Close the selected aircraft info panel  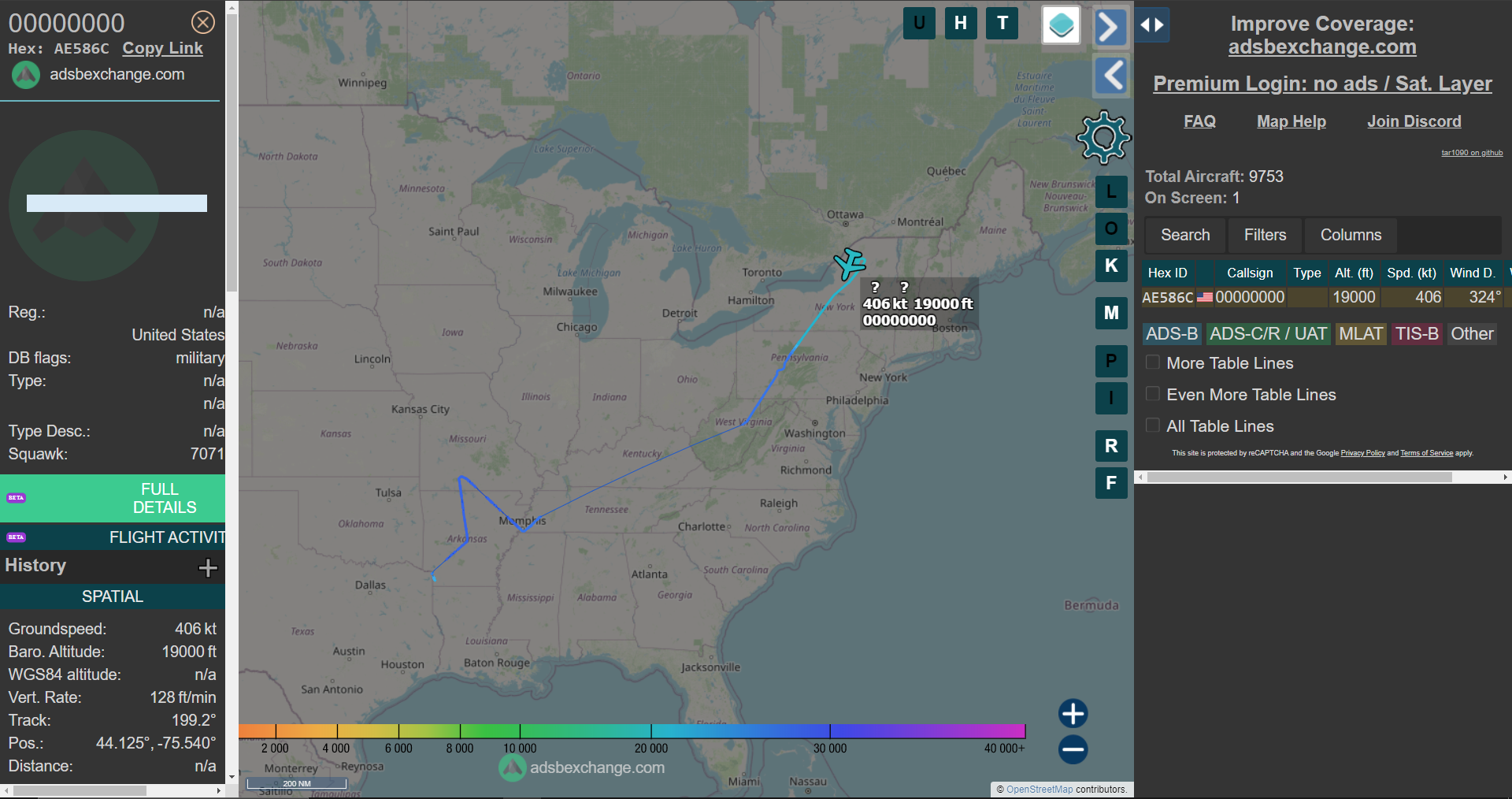pos(203,22)
